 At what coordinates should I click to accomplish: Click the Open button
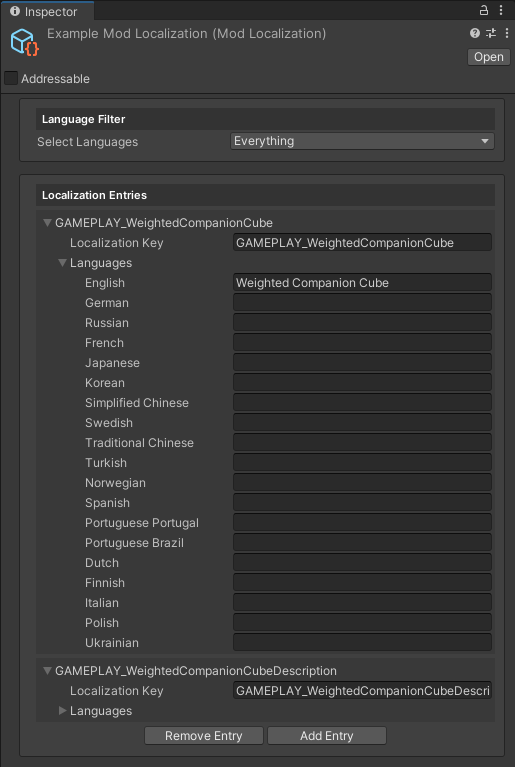pos(489,57)
